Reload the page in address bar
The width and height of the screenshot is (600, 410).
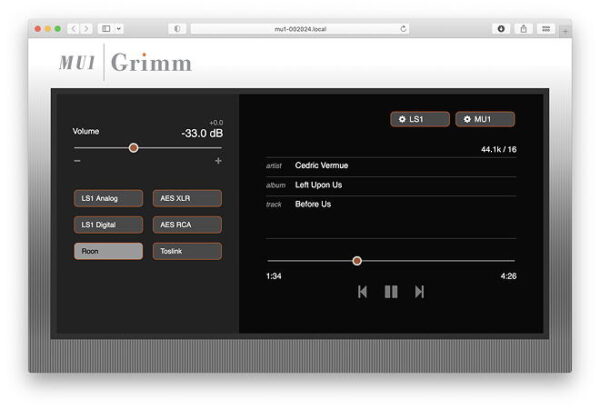point(404,29)
